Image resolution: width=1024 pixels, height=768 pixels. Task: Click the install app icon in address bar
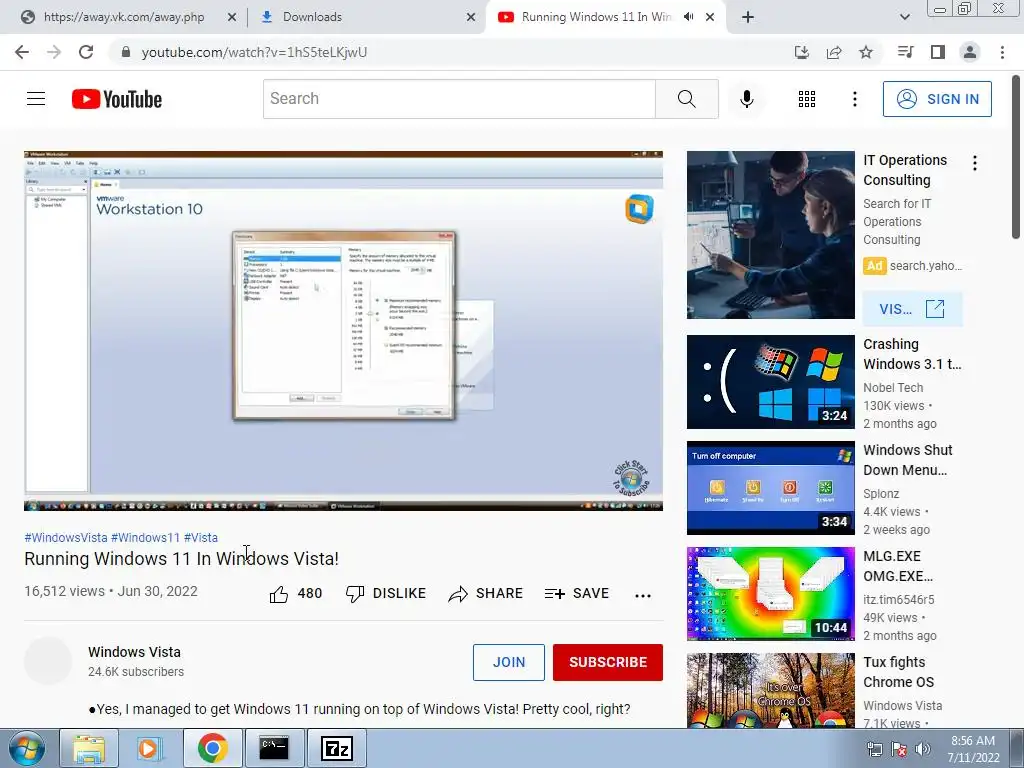pyautogui.click(x=801, y=52)
